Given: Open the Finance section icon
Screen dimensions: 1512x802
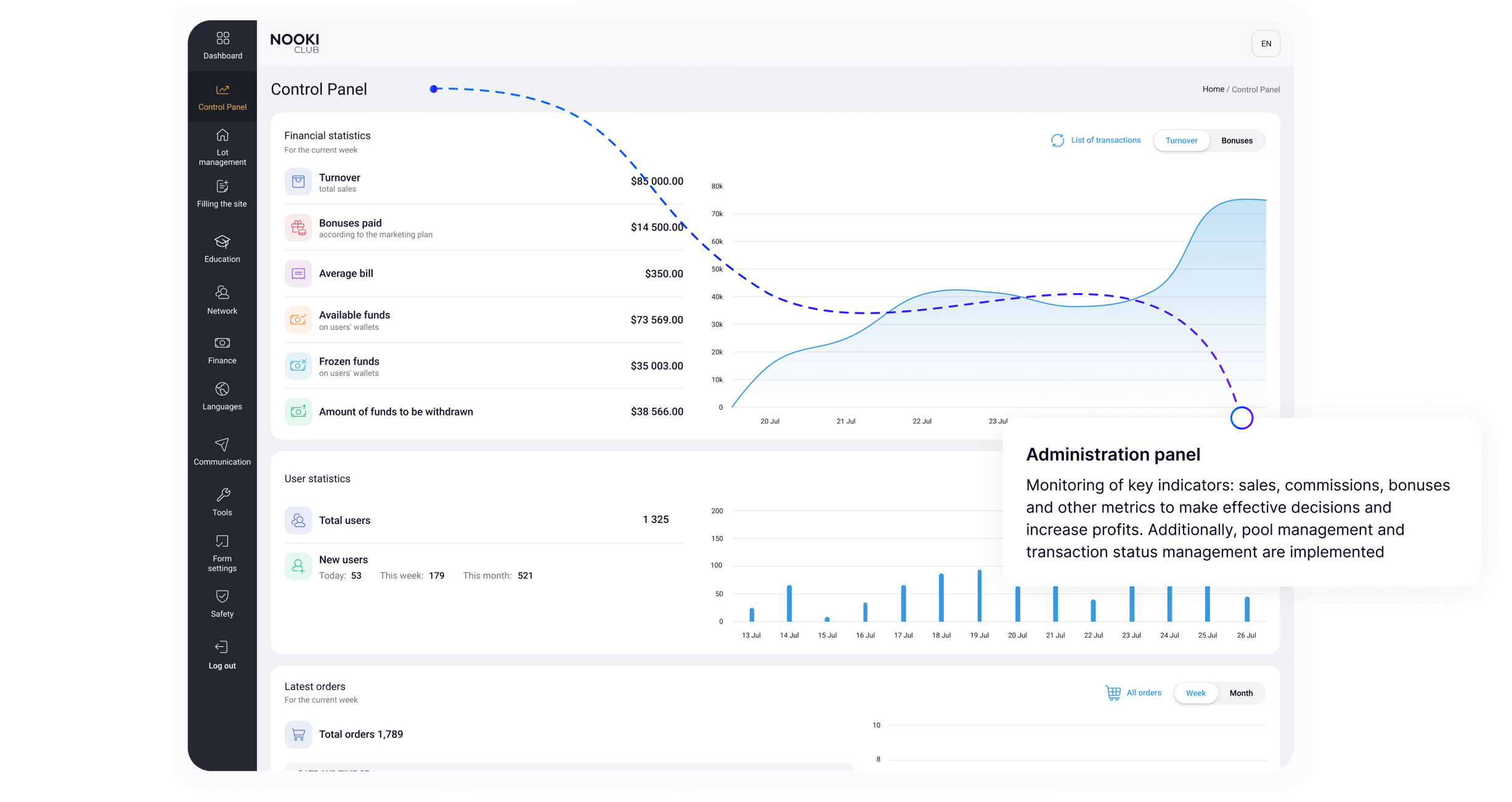Looking at the screenshot, I should 222,343.
